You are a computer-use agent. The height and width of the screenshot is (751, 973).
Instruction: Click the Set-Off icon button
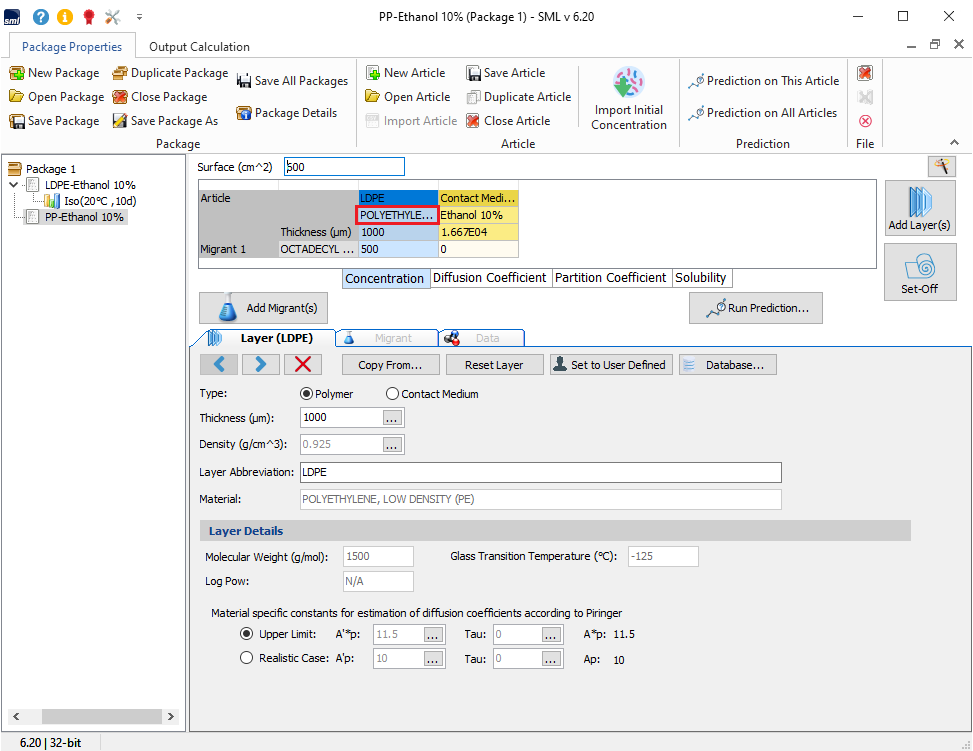pos(919,271)
